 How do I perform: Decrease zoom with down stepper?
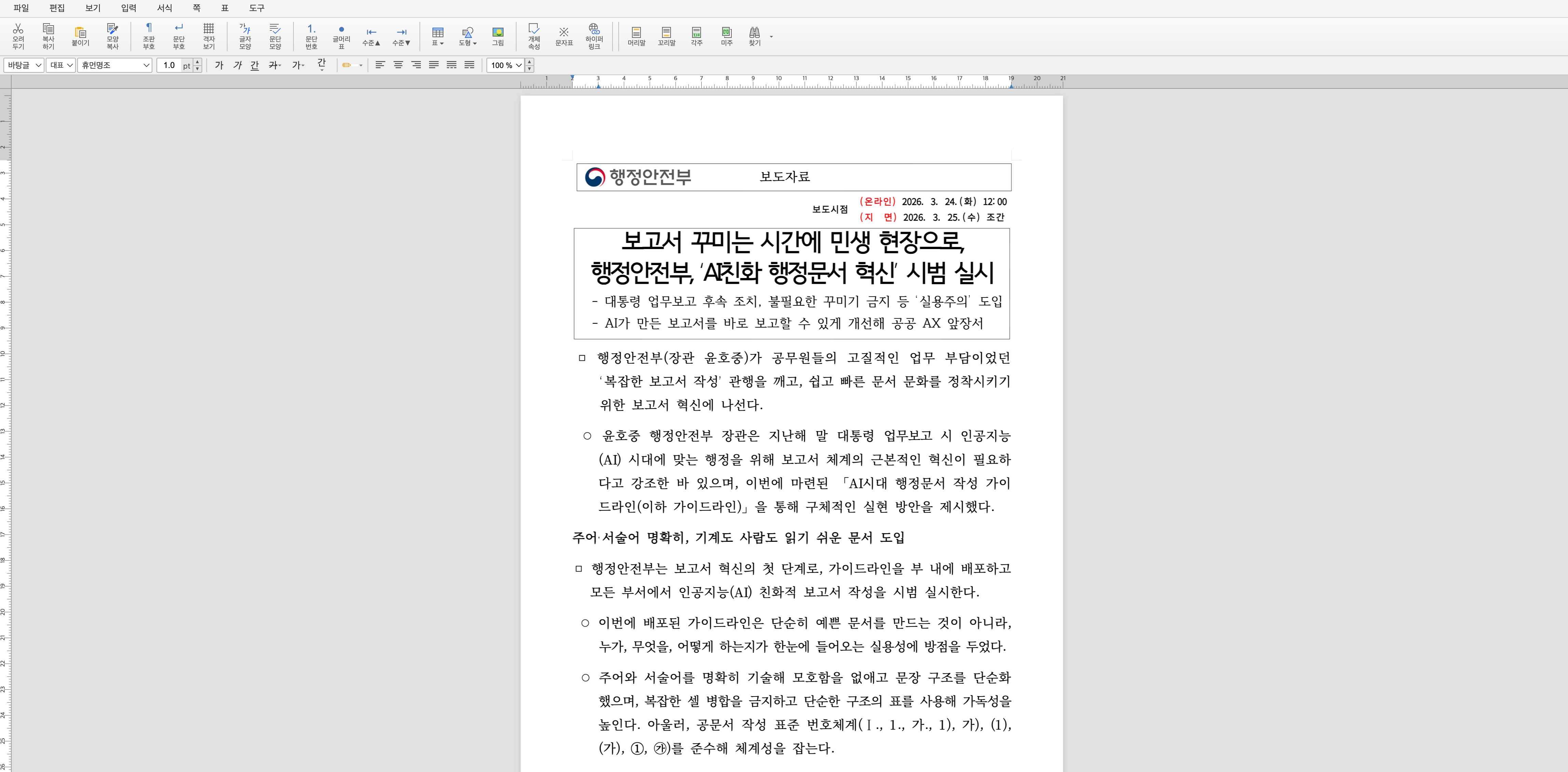point(529,69)
